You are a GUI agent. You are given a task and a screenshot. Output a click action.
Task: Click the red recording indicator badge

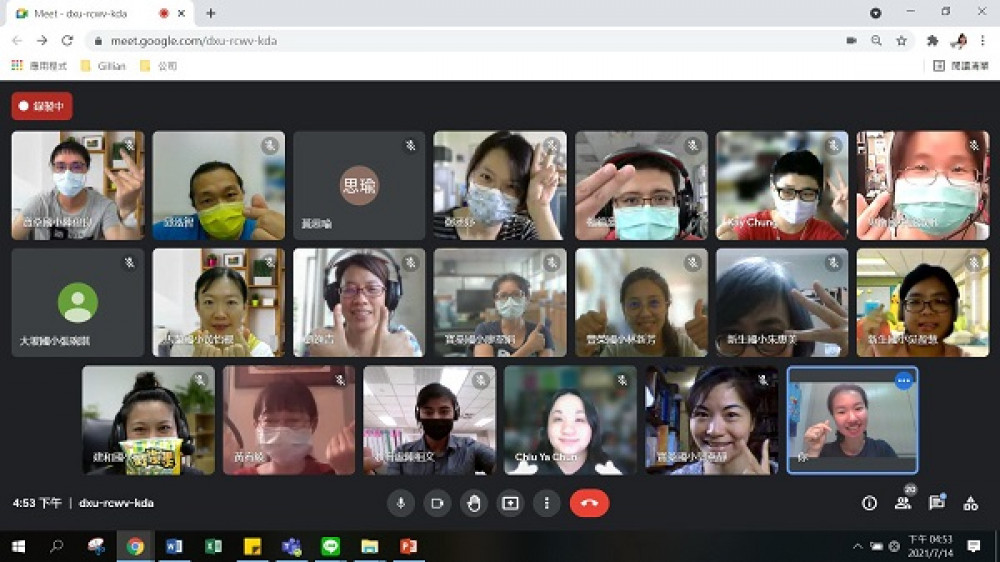42,106
